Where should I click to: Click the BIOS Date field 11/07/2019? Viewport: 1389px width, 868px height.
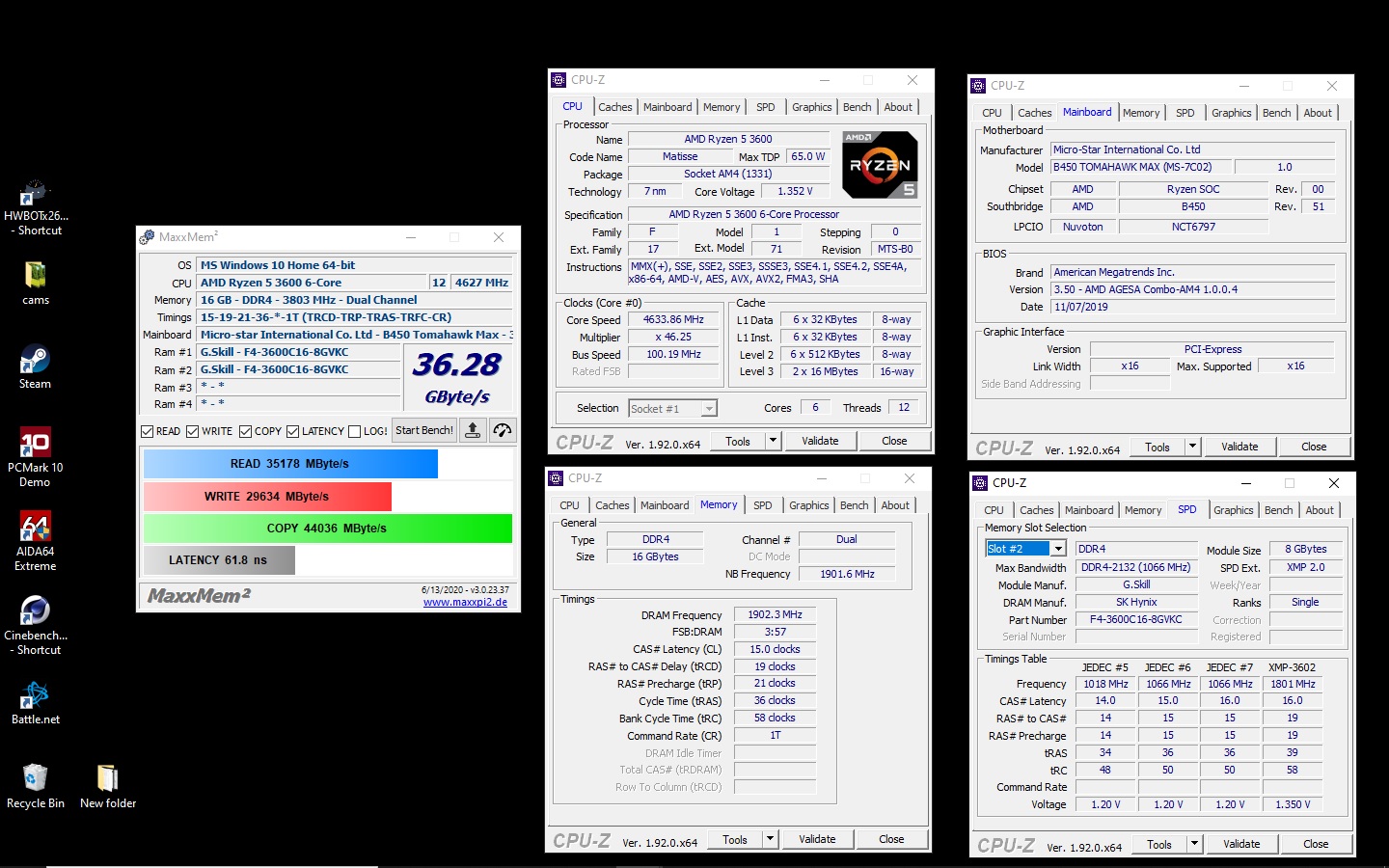(1193, 307)
